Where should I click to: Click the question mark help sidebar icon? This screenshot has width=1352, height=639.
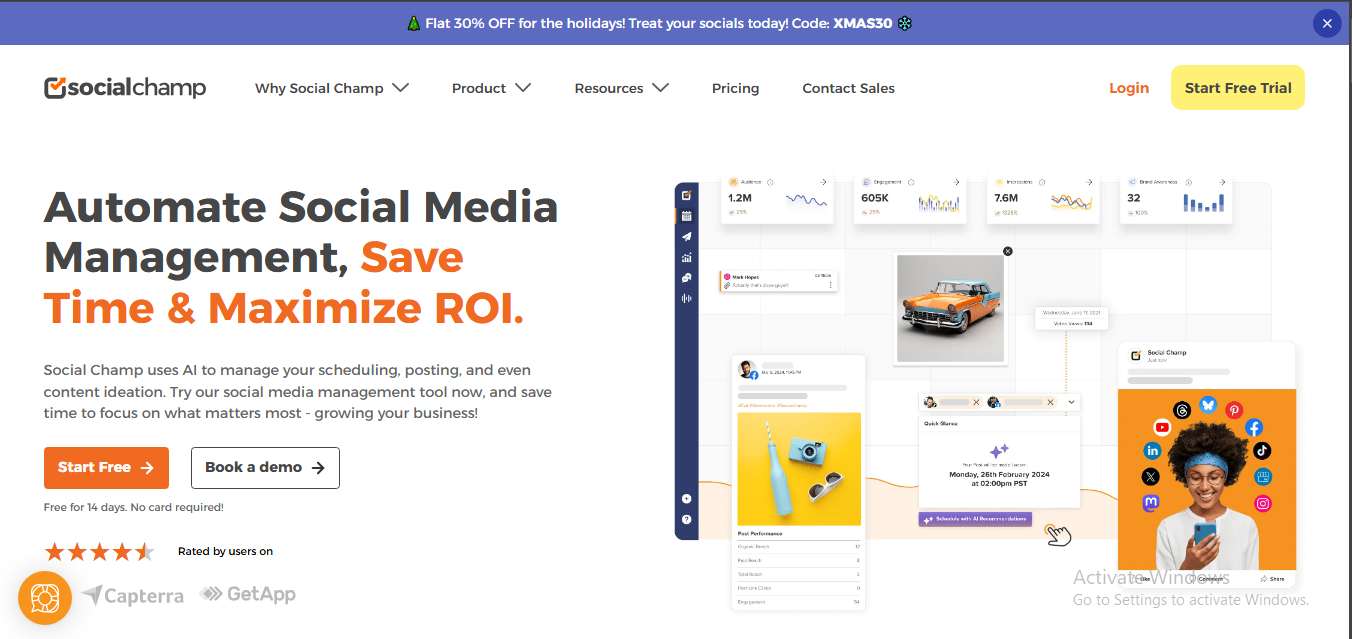tap(687, 519)
